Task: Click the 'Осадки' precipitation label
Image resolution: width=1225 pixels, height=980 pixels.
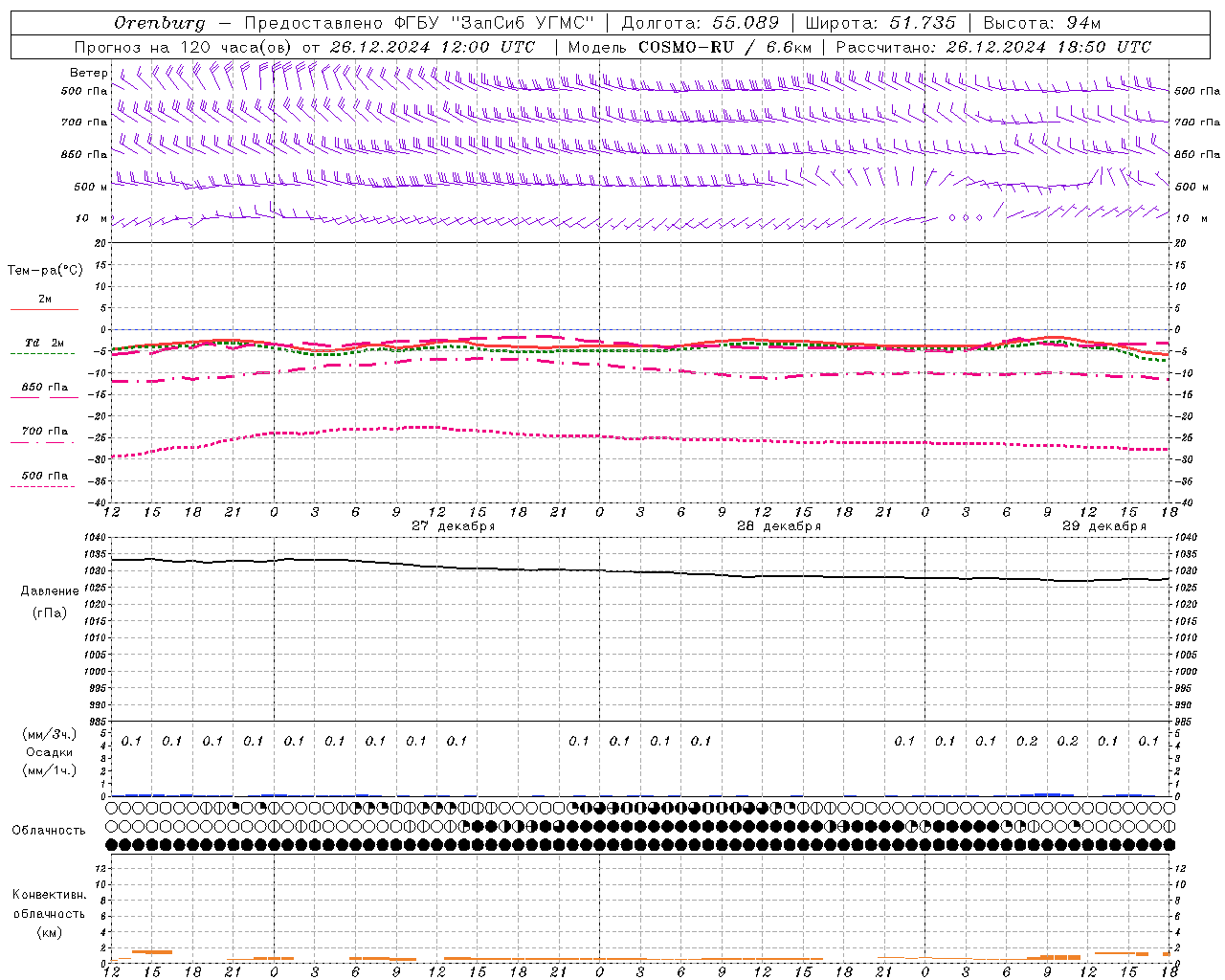Action: 50,753
